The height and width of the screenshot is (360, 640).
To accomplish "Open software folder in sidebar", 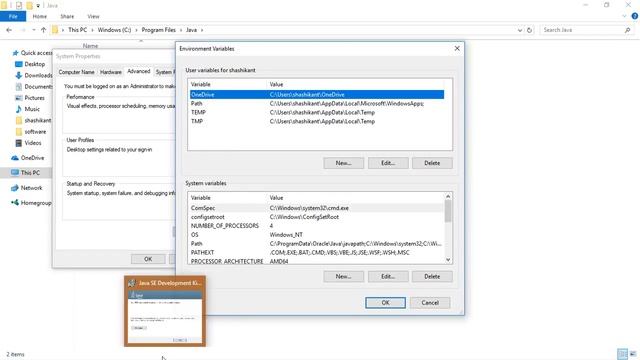I will [31, 132].
